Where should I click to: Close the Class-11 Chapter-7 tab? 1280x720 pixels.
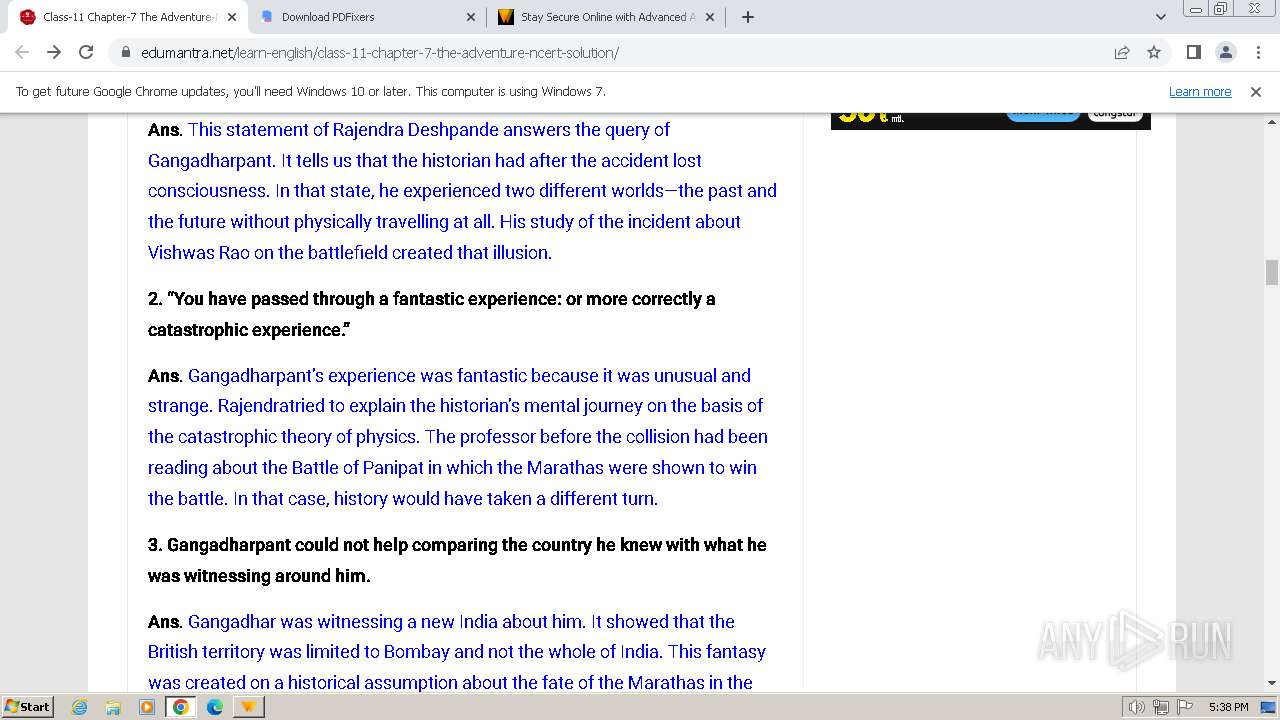point(233,17)
